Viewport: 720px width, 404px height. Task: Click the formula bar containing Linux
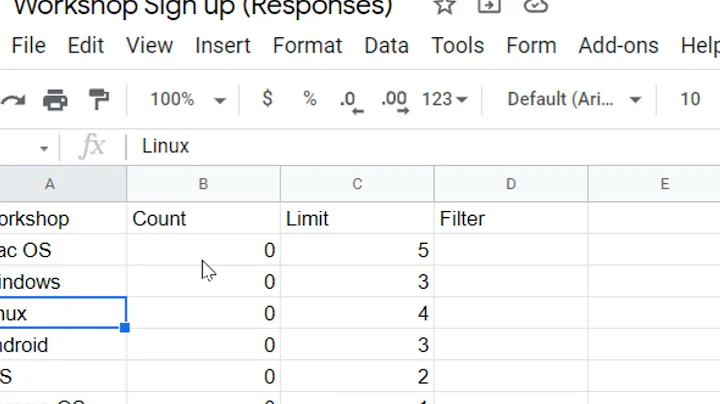[400, 146]
